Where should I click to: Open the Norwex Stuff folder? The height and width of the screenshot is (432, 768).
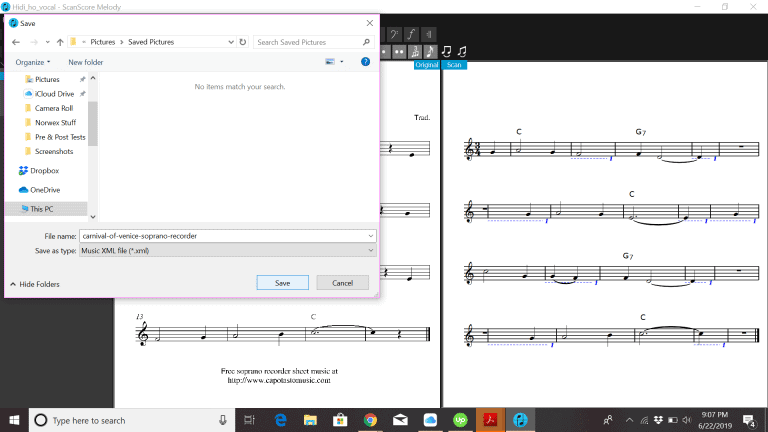coord(55,122)
